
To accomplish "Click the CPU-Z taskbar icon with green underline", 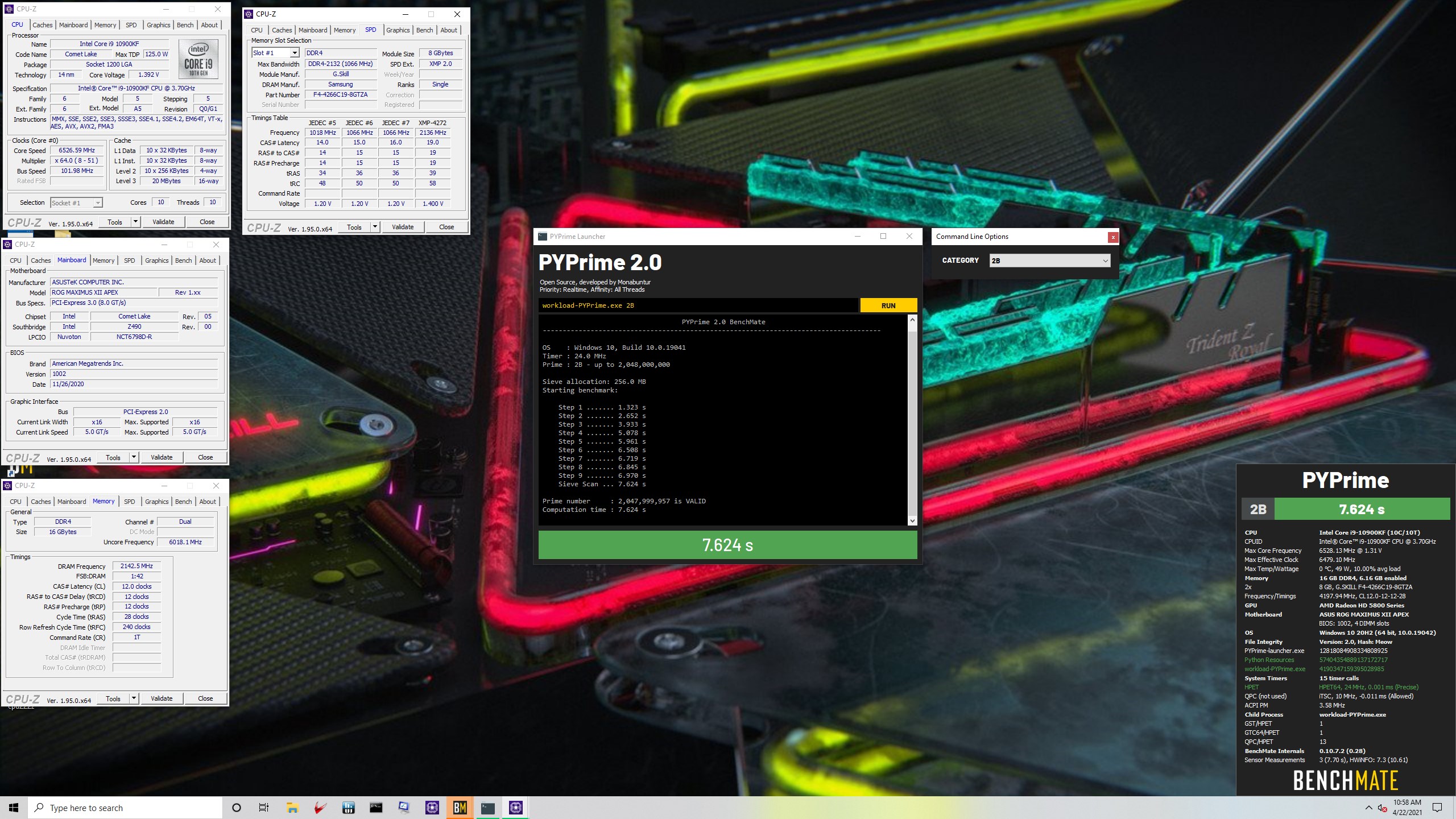I will (515, 808).
